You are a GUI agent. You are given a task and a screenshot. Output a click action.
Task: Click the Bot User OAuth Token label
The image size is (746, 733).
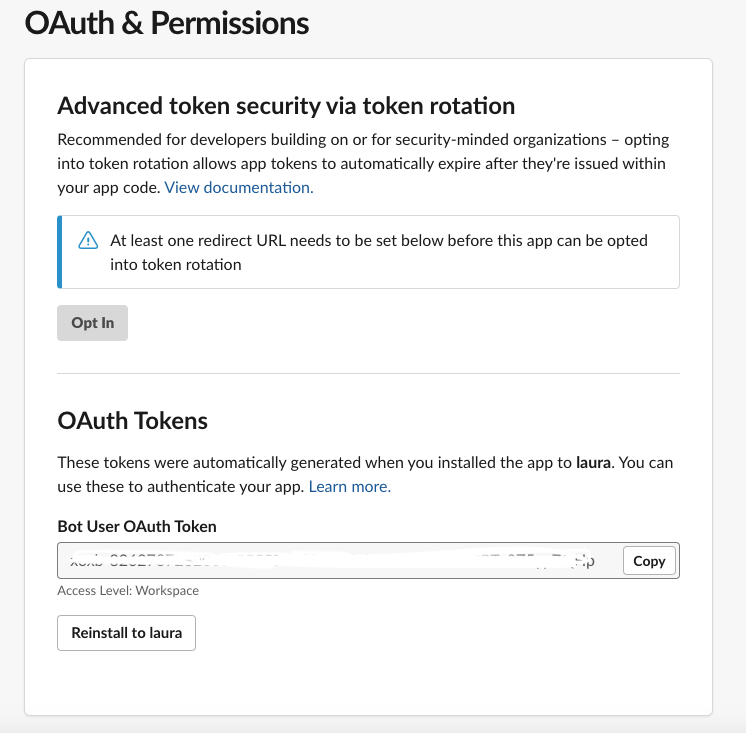[x=137, y=526]
